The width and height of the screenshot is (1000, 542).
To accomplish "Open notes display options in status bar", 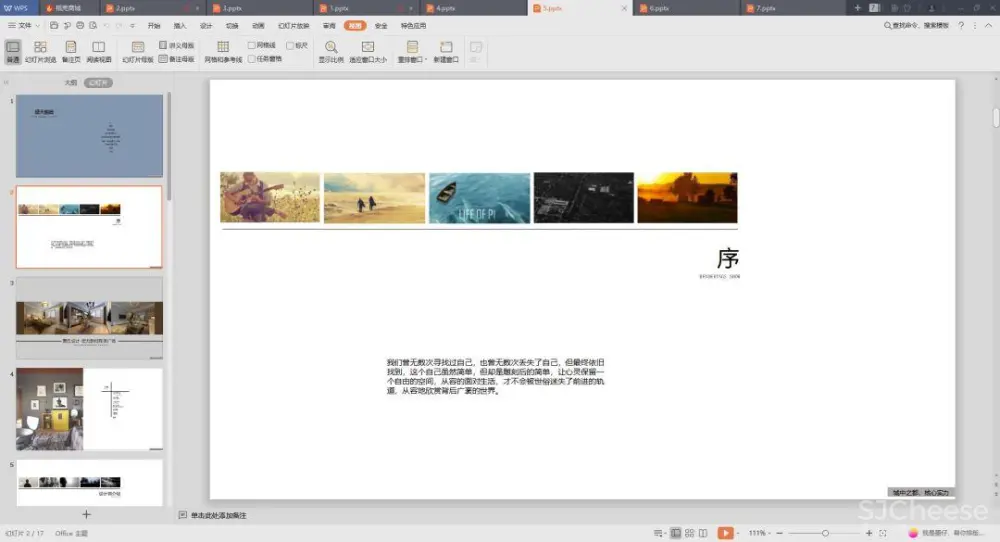I will [659, 533].
